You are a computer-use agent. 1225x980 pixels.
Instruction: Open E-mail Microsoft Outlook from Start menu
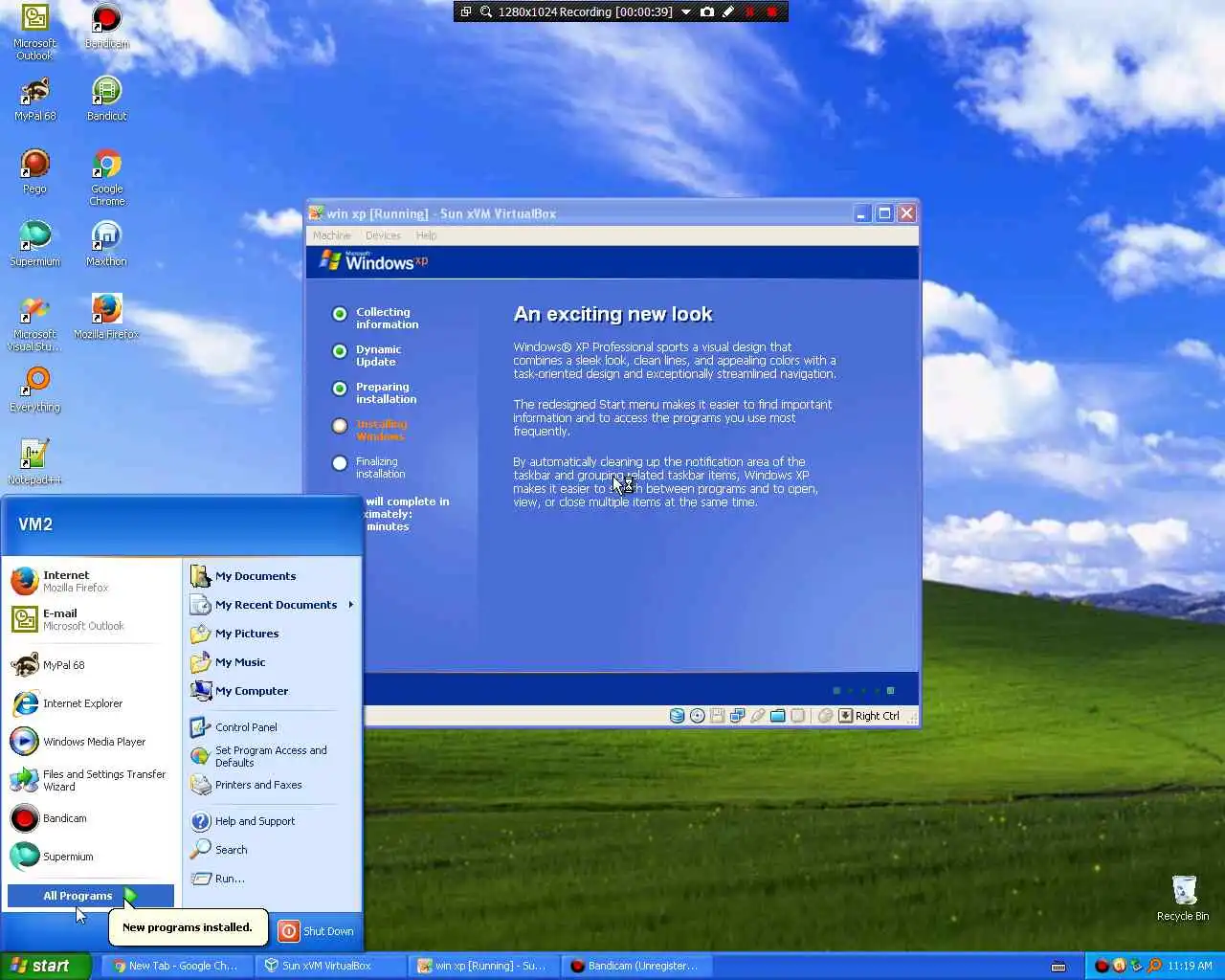(x=92, y=619)
